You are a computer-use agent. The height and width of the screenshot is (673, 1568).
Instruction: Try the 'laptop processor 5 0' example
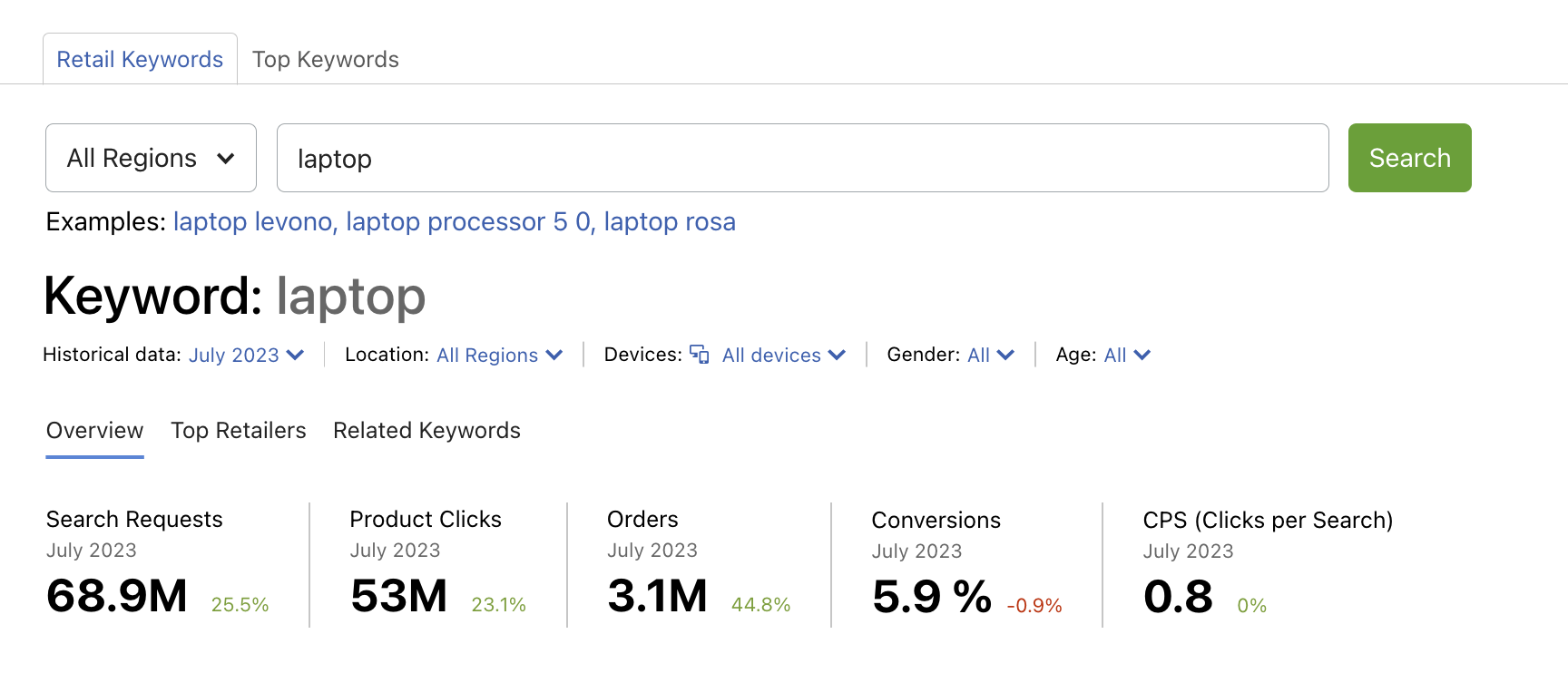click(468, 222)
